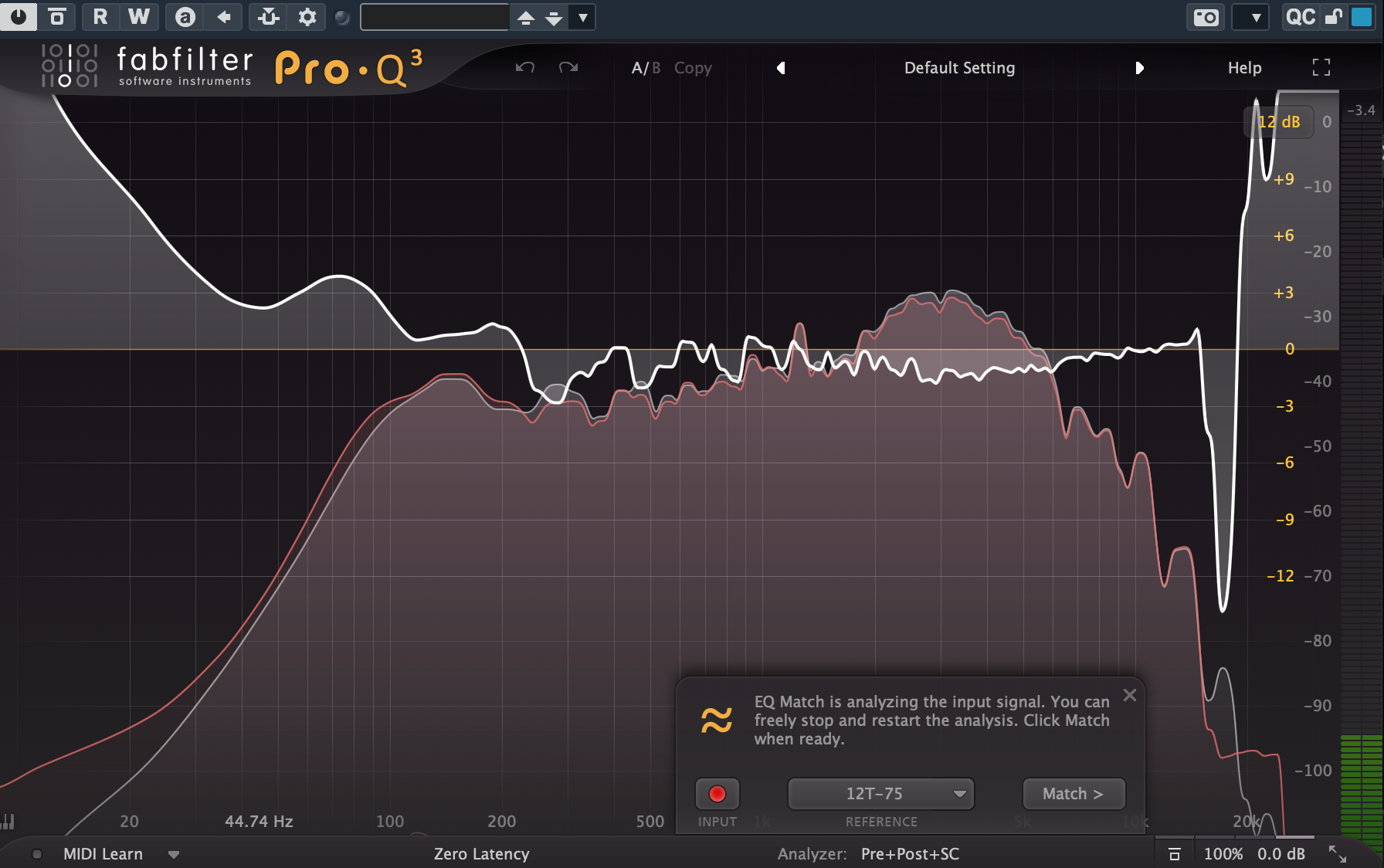Open the 12 dB display range selector

coord(1279,122)
